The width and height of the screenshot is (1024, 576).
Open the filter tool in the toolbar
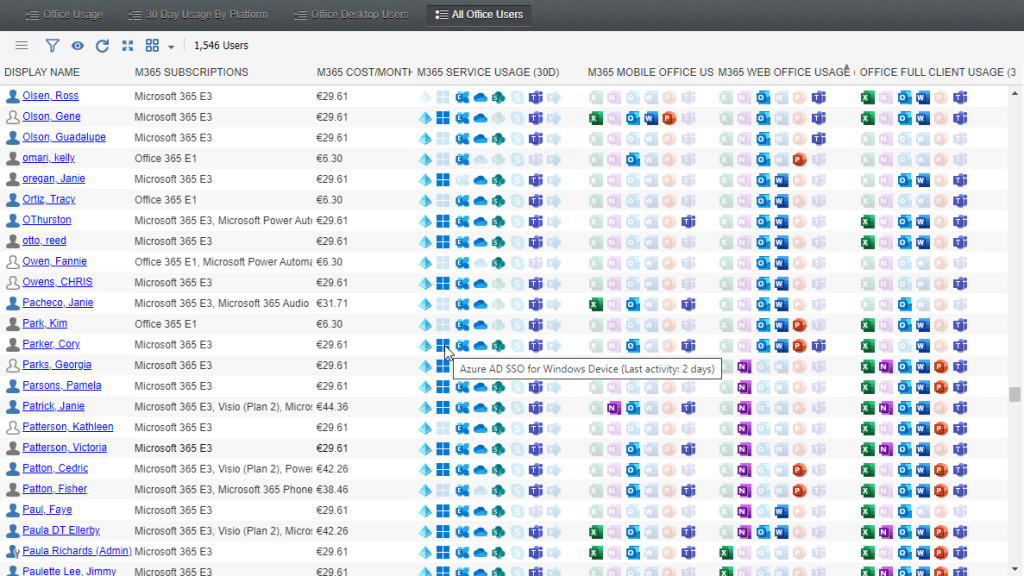(x=52, y=46)
